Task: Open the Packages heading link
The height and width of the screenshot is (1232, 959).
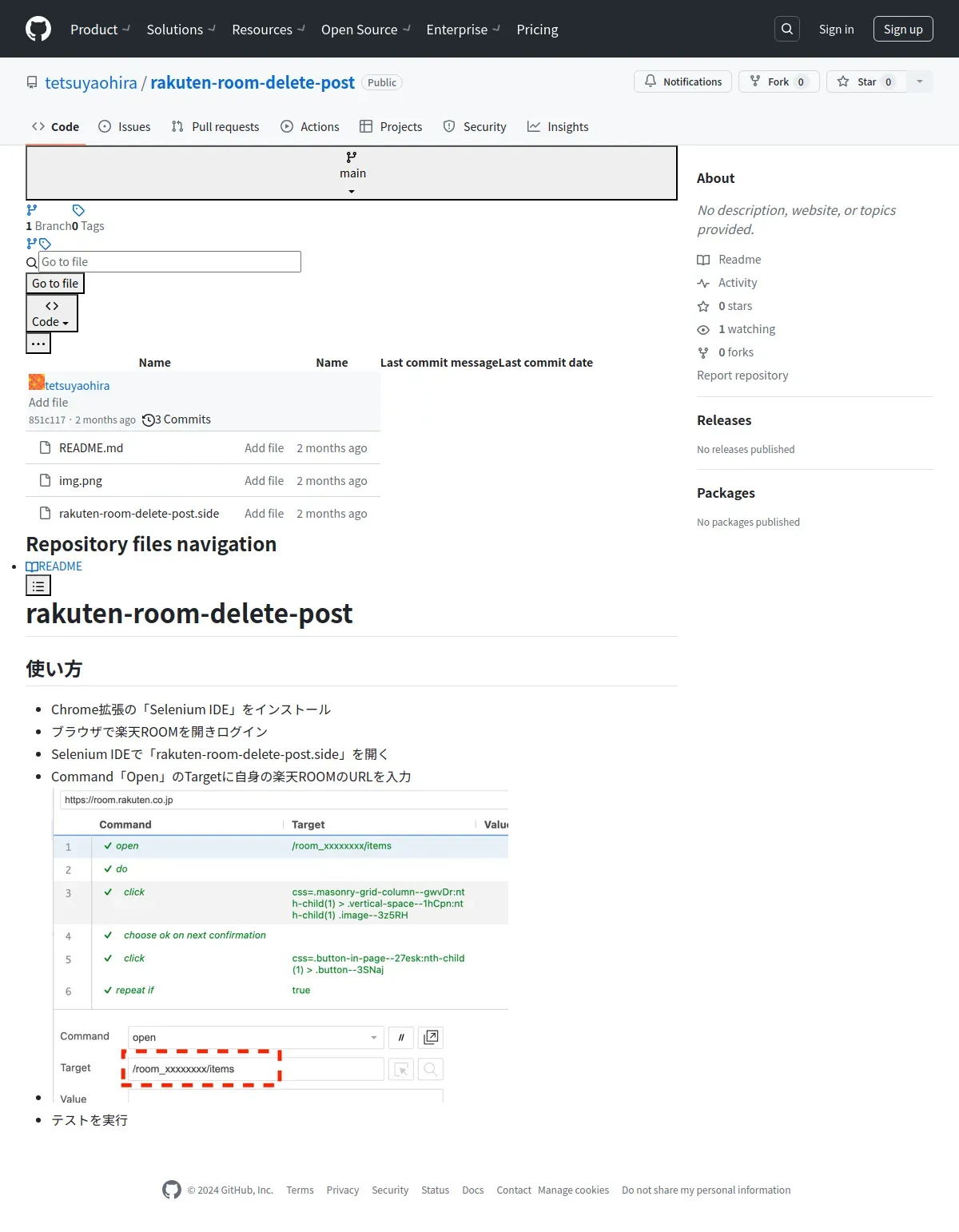Action: click(x=726, y=493)
